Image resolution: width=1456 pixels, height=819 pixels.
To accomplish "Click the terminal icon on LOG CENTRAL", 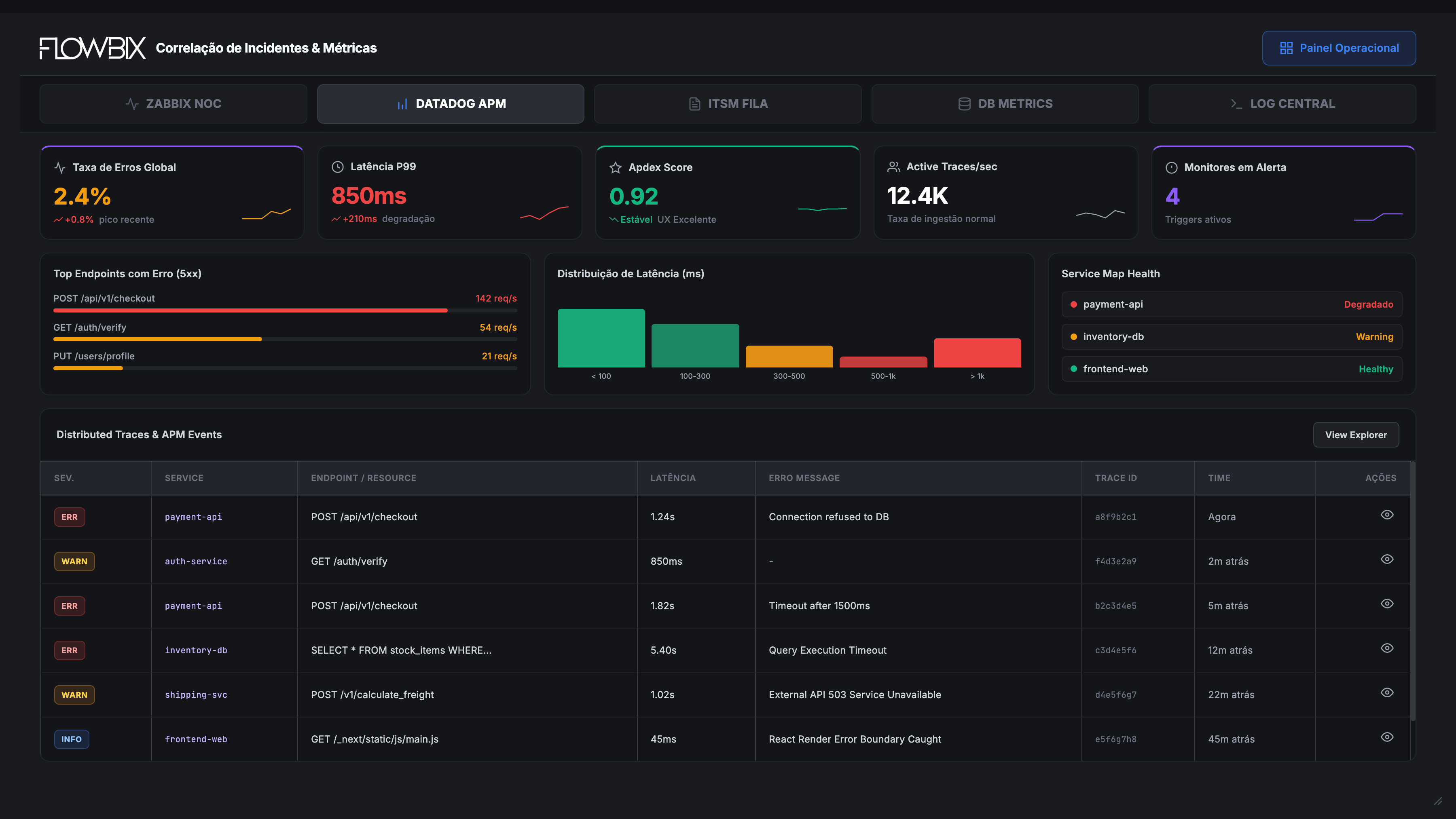I will [x=1236, y=104].
